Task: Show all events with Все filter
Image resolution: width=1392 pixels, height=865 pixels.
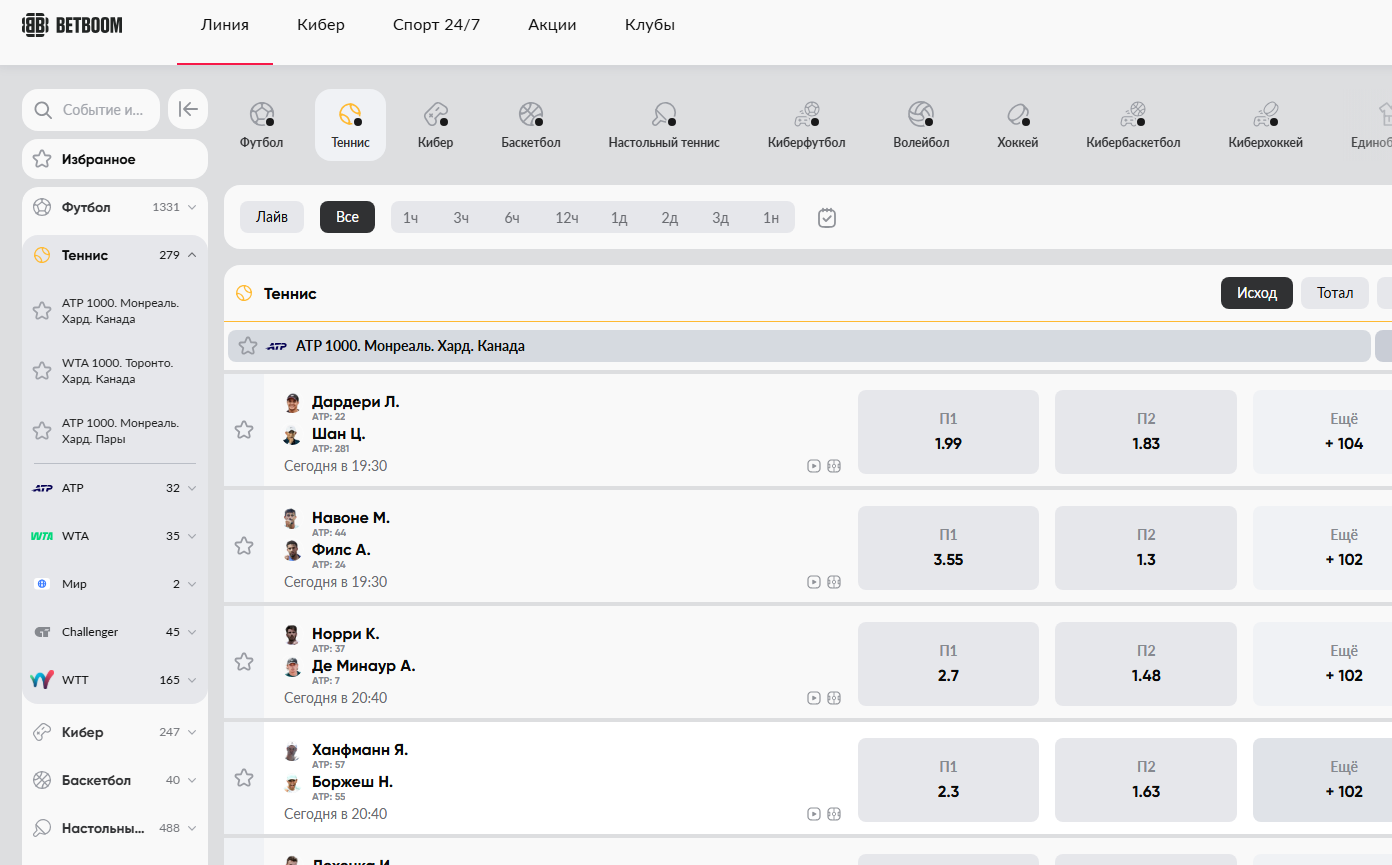Action: click(347, 217)
